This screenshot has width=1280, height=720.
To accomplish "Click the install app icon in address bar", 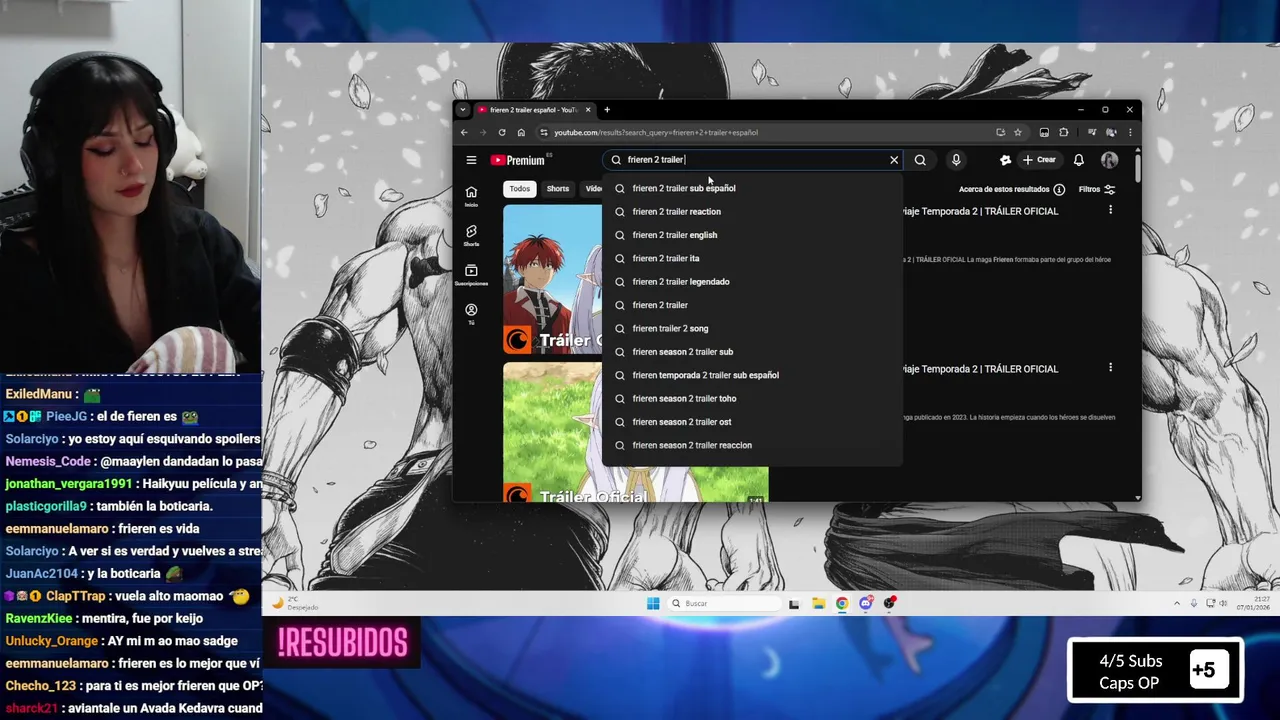I will pos(1000,132).
